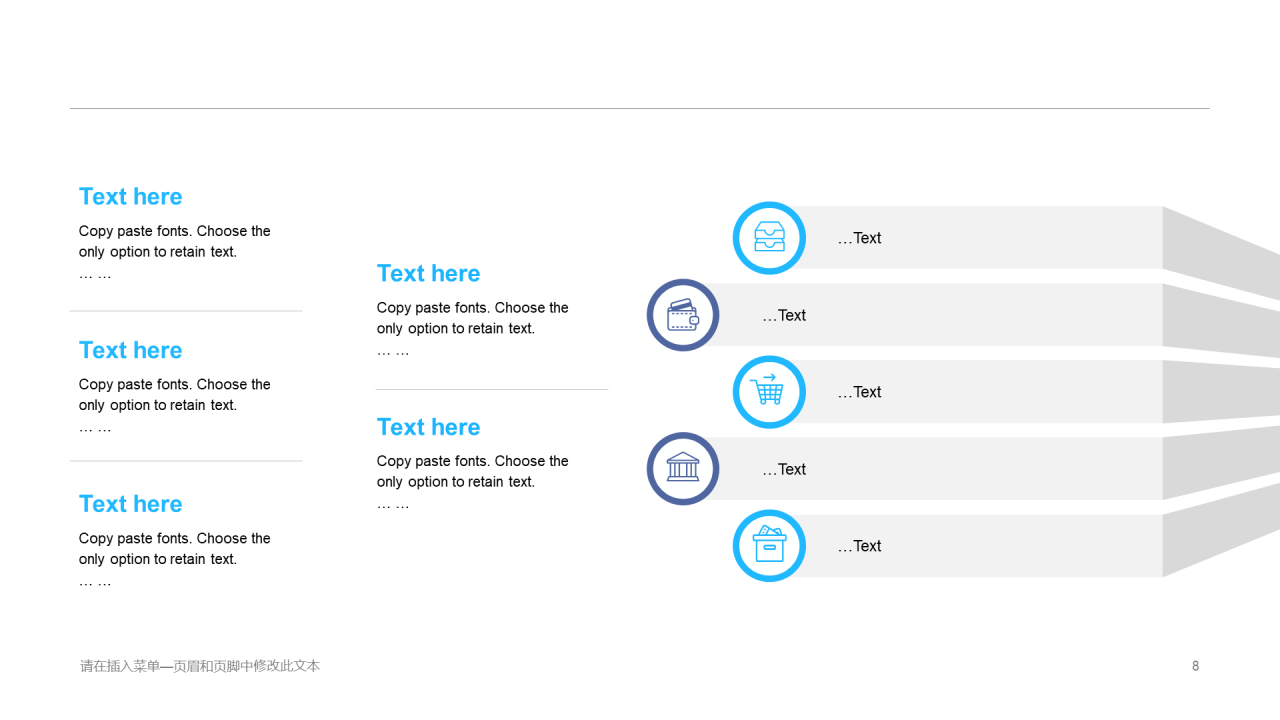Click '…Text' label beside inbox tray icon
The height and width of the screenshot is (720, 1280).
pyautogui.click(x=859, y=238)
